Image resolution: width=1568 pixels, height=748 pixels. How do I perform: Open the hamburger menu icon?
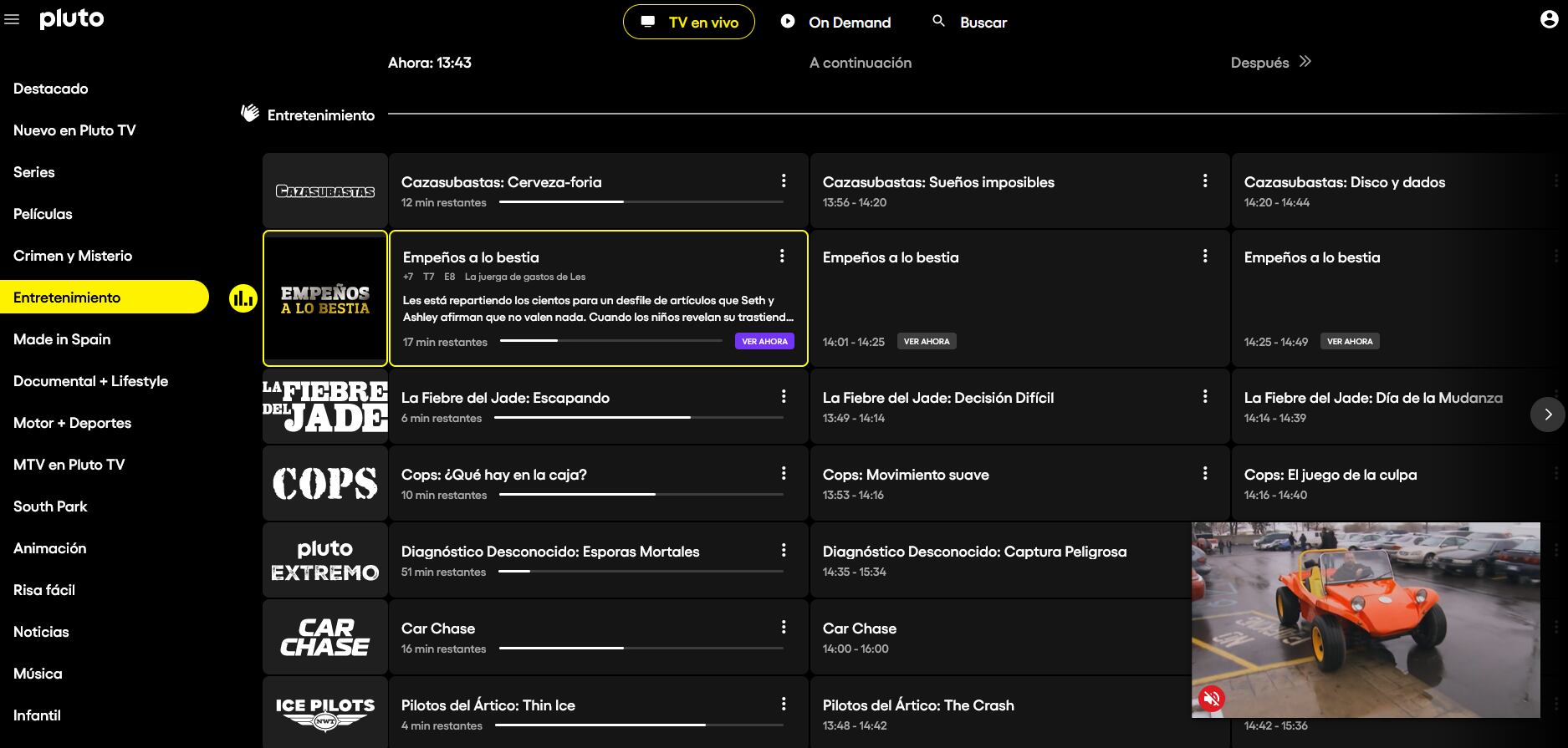pyautogui.click(x=12, y=19)
